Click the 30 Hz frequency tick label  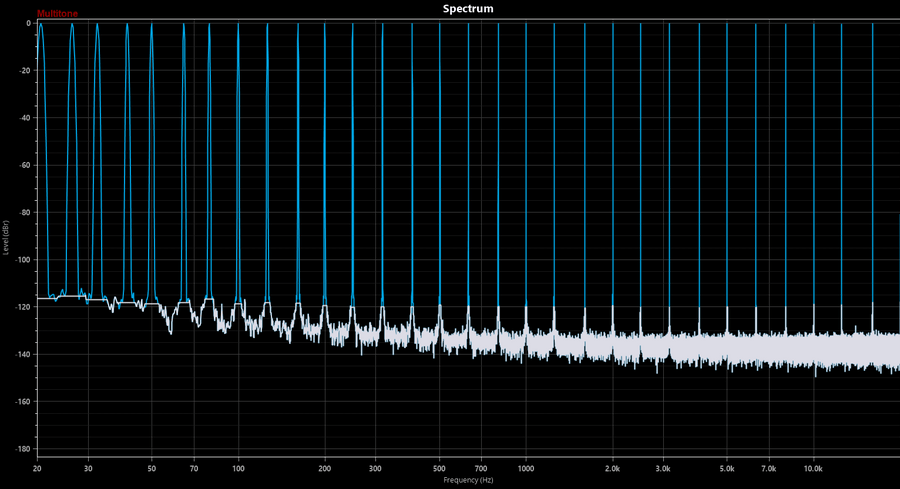point(88,468)
